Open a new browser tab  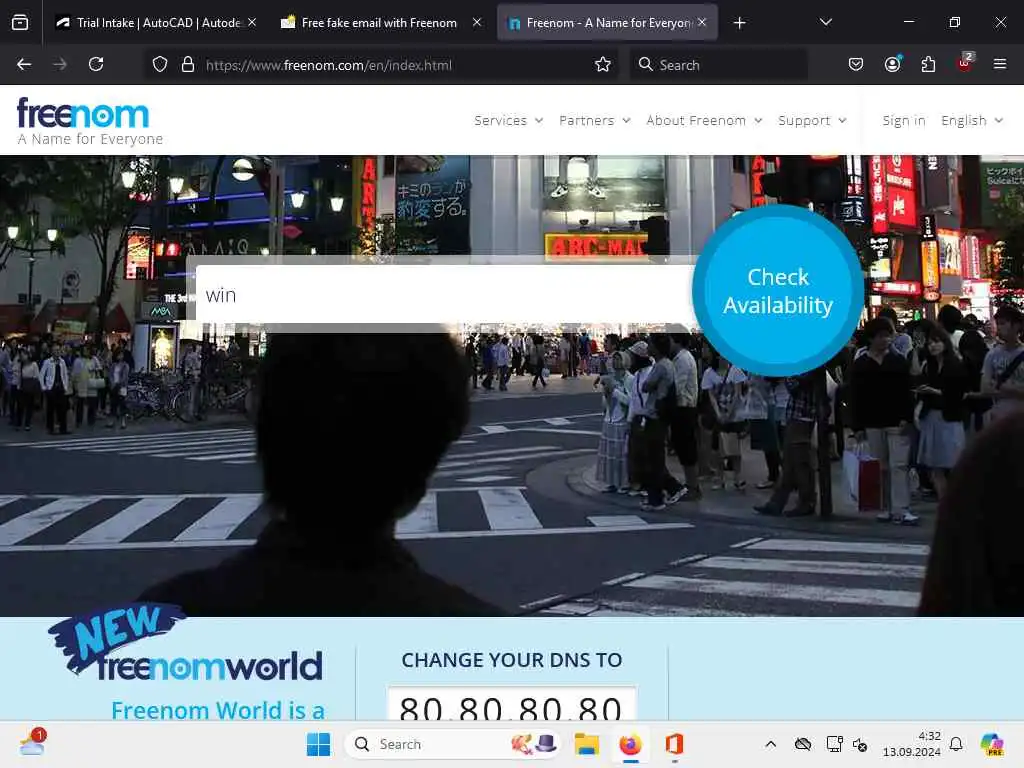(739, 23)
